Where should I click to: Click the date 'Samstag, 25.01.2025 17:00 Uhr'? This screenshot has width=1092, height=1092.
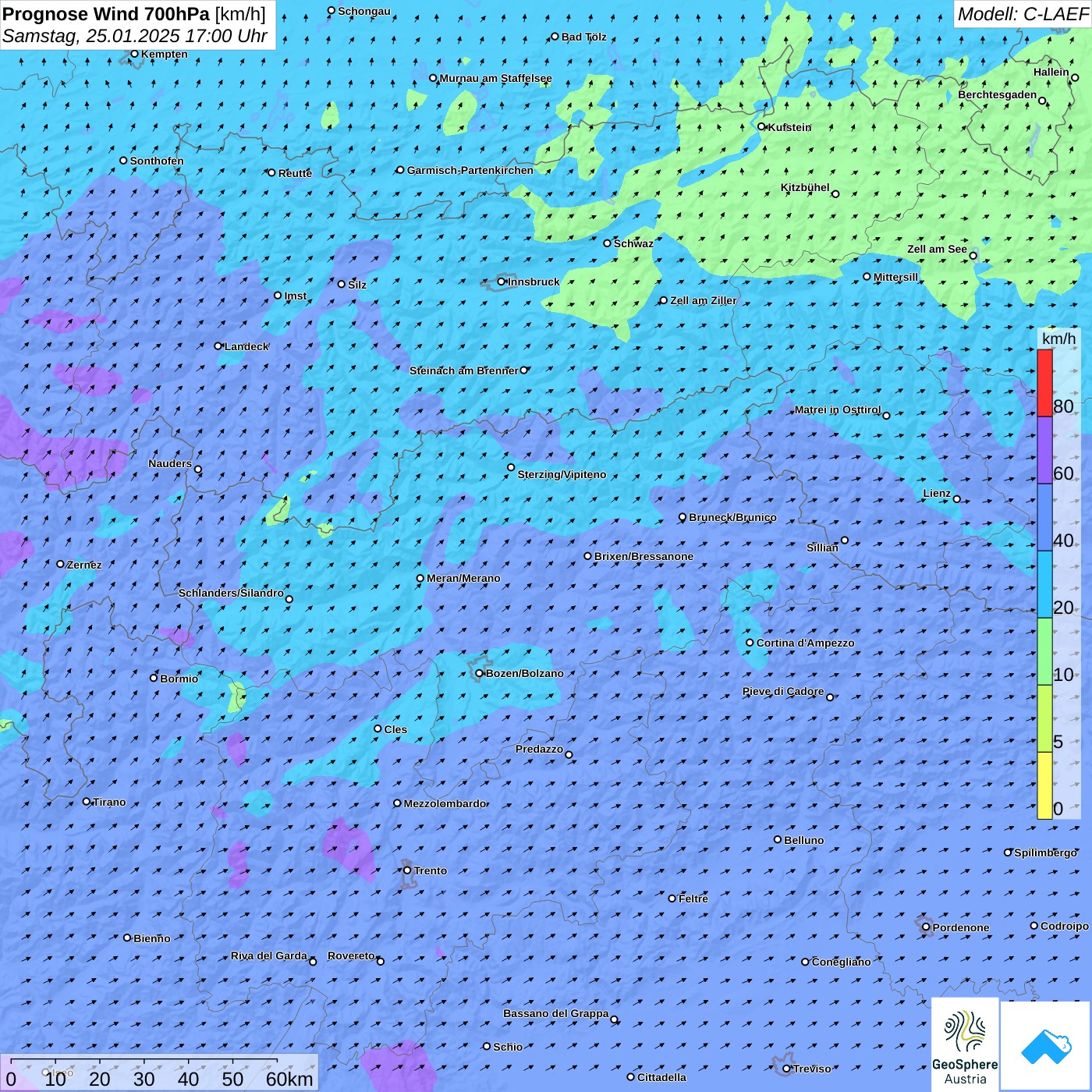click(x=135, y=36)
